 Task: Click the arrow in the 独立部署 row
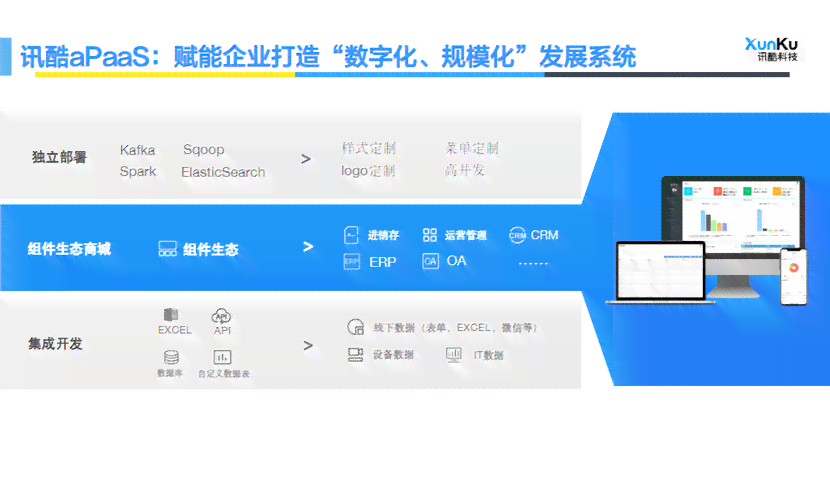pyautogui.click(x=306, y=159)
